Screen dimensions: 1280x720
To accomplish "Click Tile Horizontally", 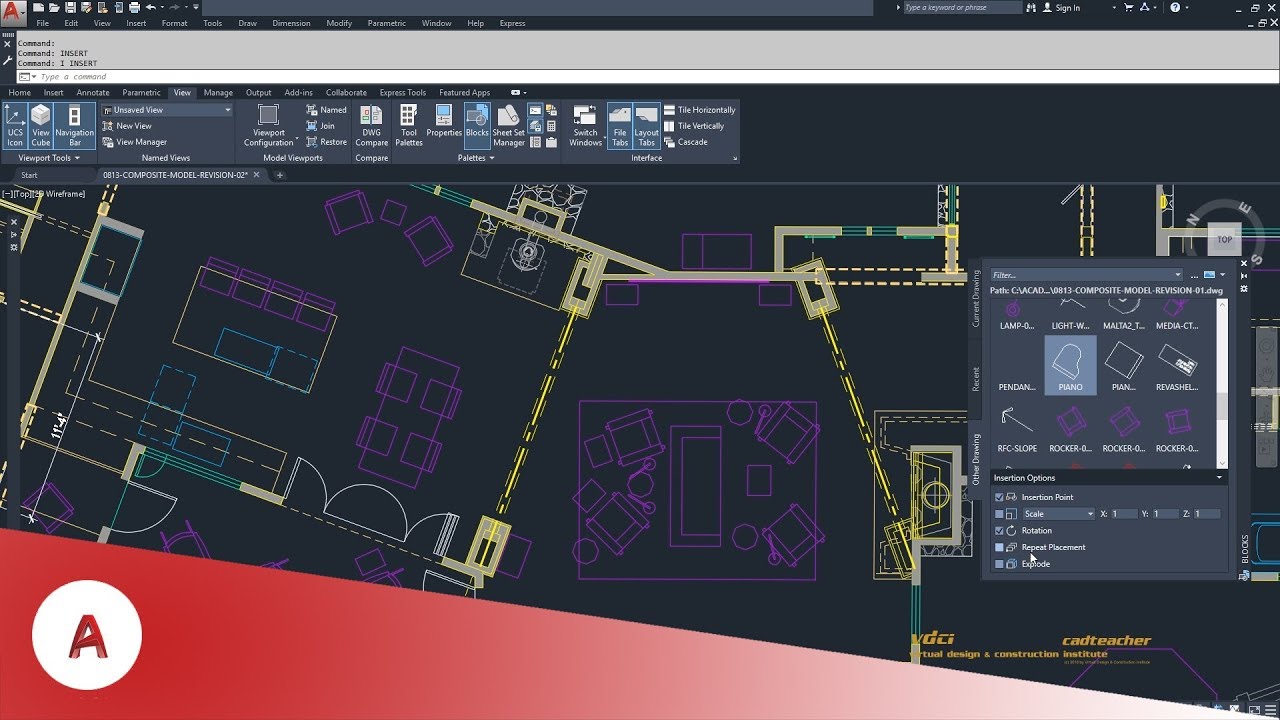I will click(x=699, y=110).
